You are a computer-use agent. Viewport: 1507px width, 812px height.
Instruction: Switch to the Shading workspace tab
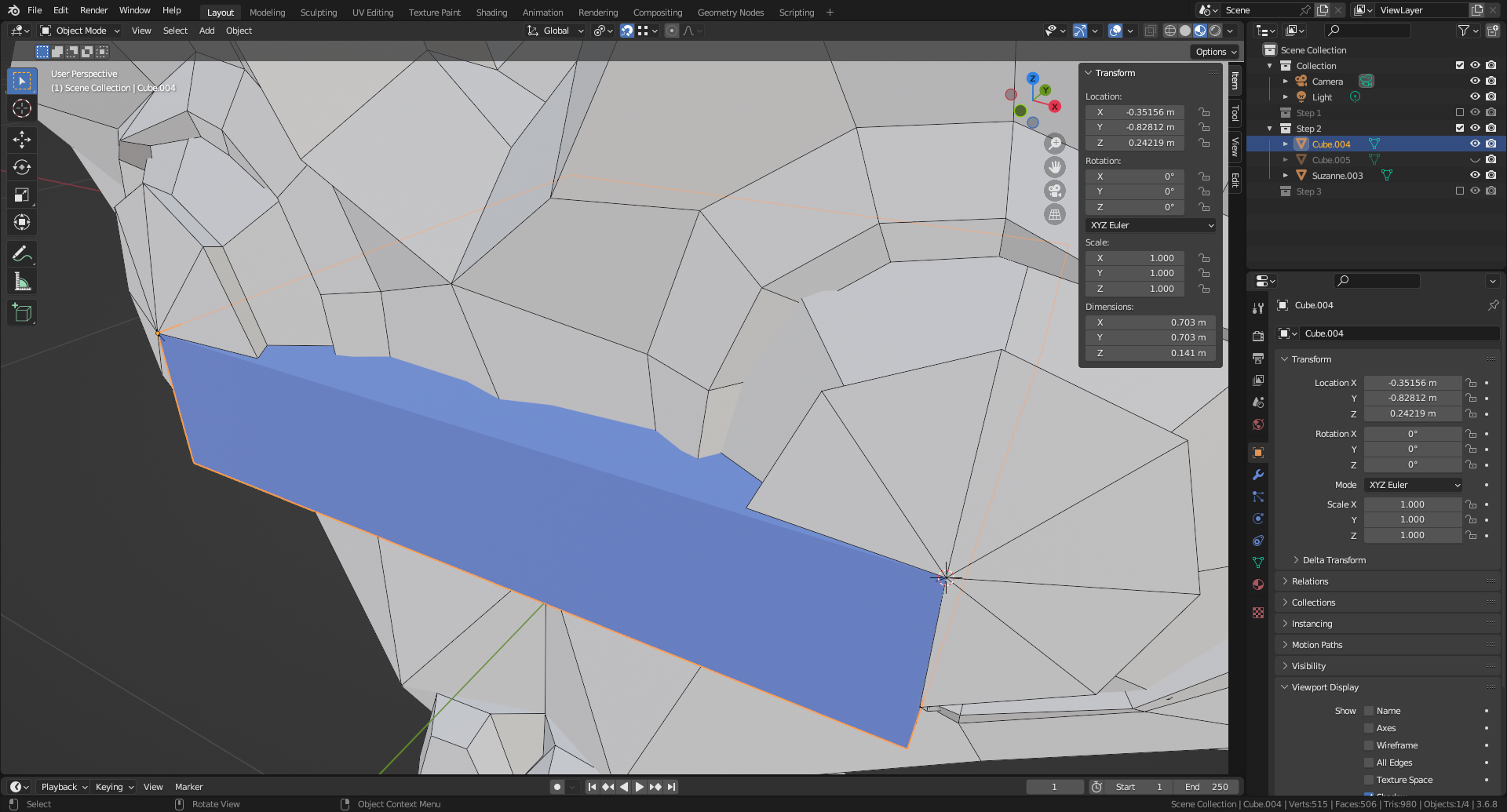click(491, 13)
